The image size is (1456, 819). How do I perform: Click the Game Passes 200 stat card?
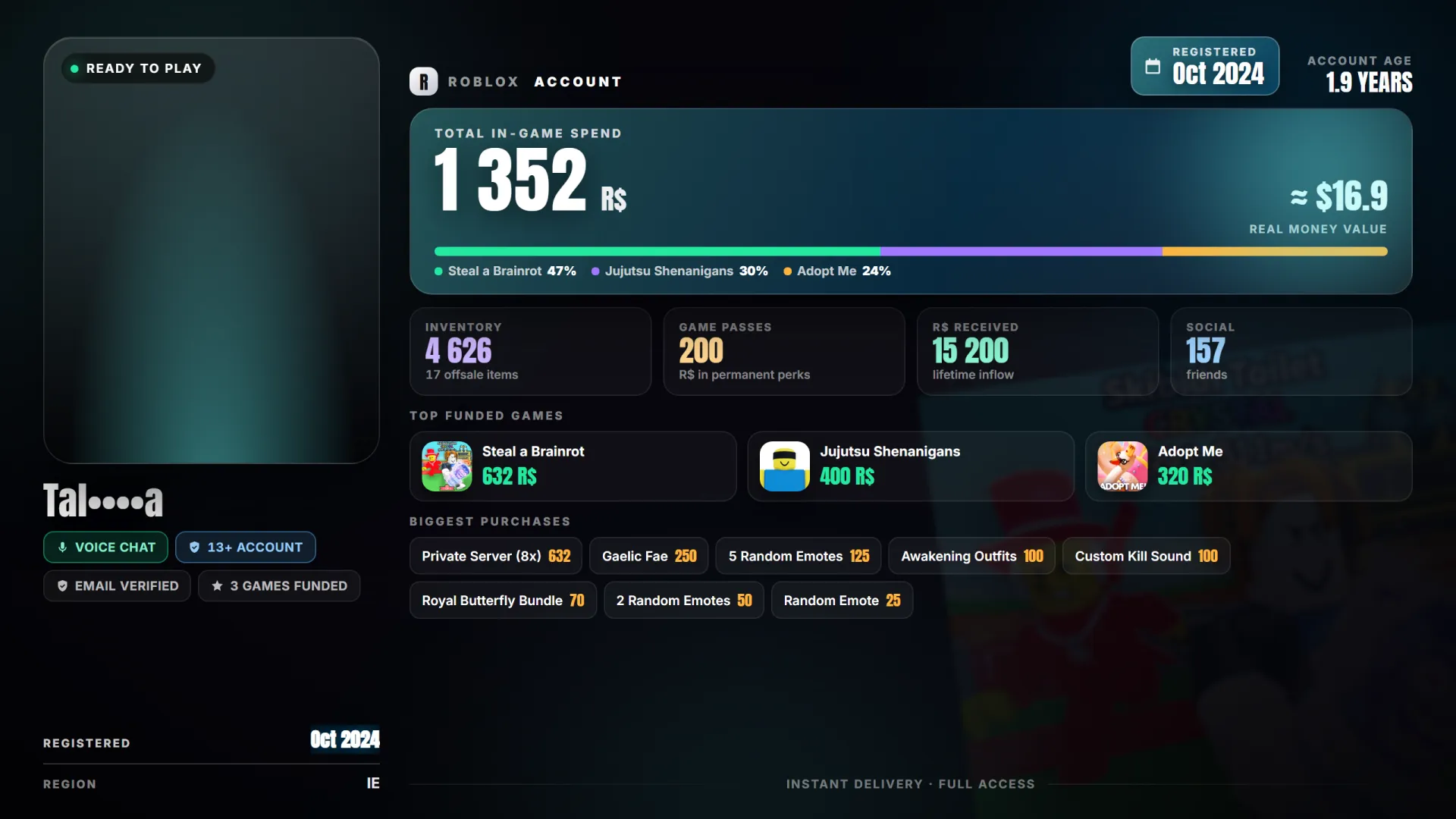[x=784, y=352]
